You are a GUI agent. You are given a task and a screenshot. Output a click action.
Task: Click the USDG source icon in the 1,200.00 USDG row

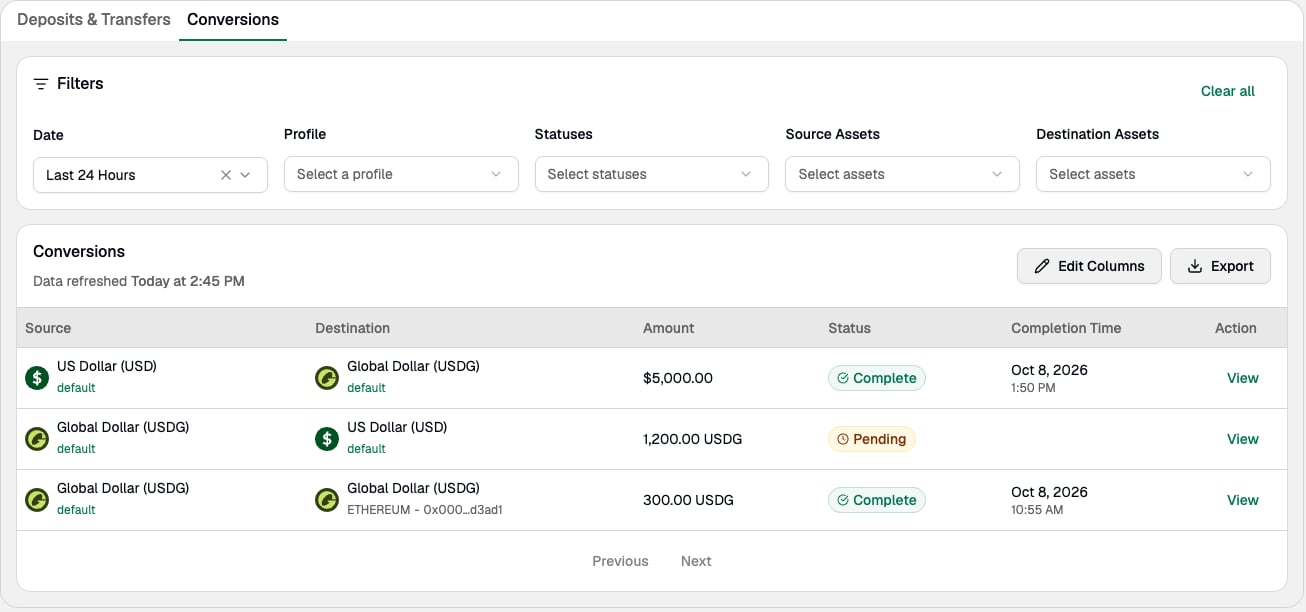point(37,439)
